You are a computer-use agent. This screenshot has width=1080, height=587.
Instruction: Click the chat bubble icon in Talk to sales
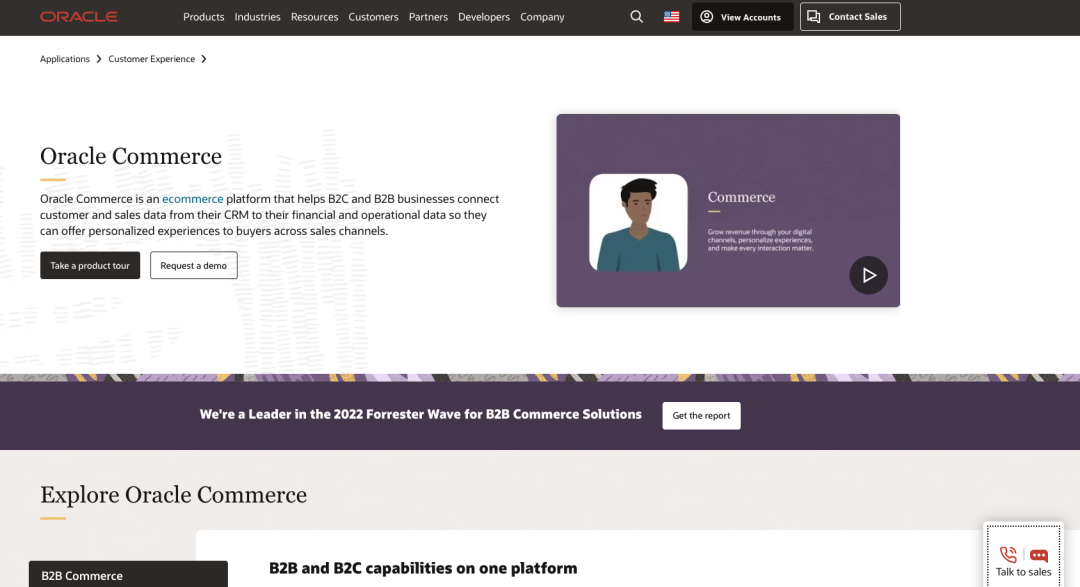click(x=1039, y=555)
